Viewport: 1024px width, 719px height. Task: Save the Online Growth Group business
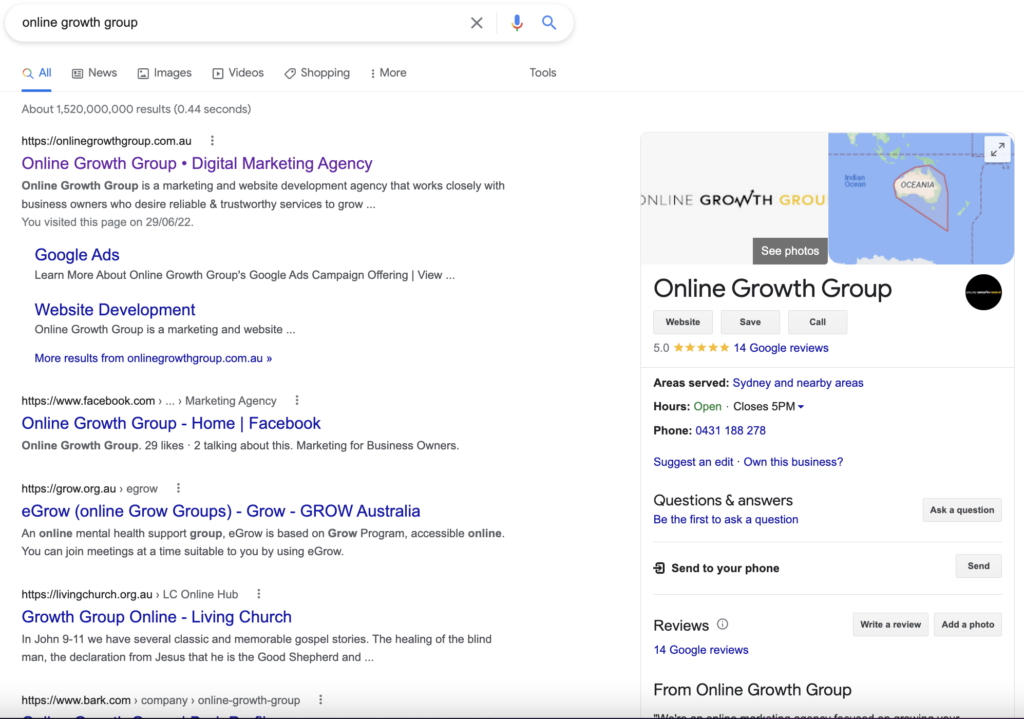pyautogui.click(x=750, y=322)
